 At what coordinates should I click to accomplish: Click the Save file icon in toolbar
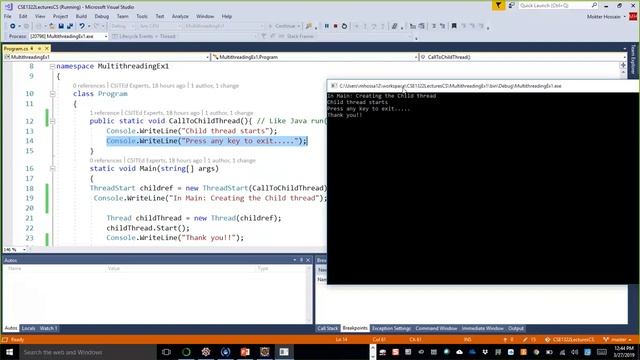61,26
